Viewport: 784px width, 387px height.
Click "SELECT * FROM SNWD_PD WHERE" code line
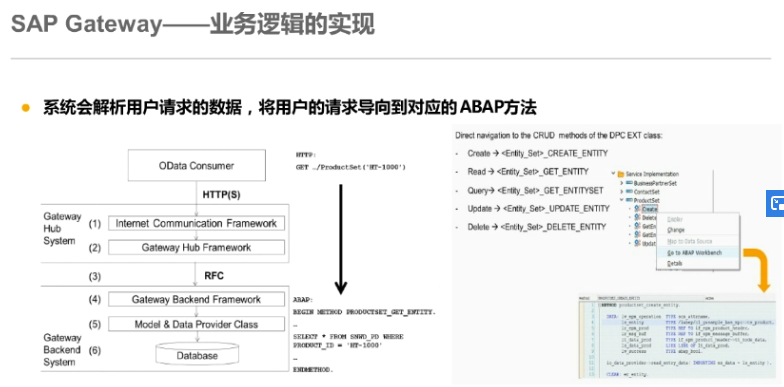348,336
